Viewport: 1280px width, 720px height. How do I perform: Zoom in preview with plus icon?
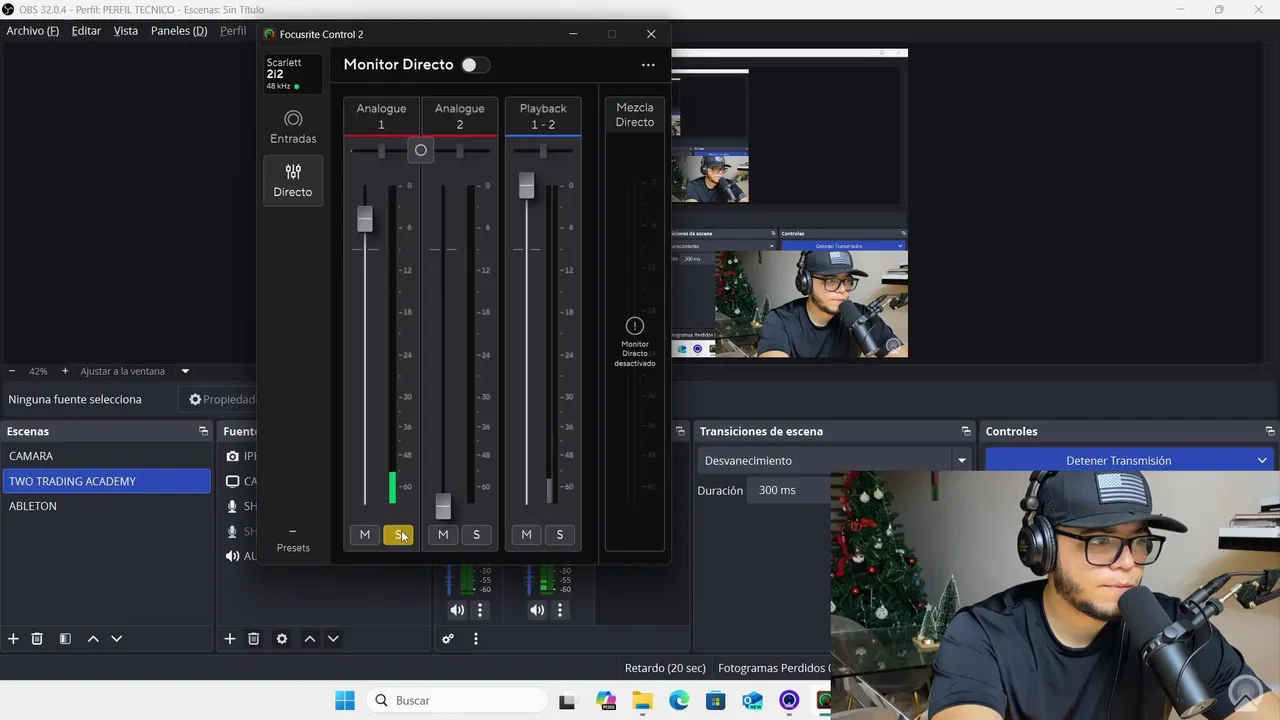65,371
